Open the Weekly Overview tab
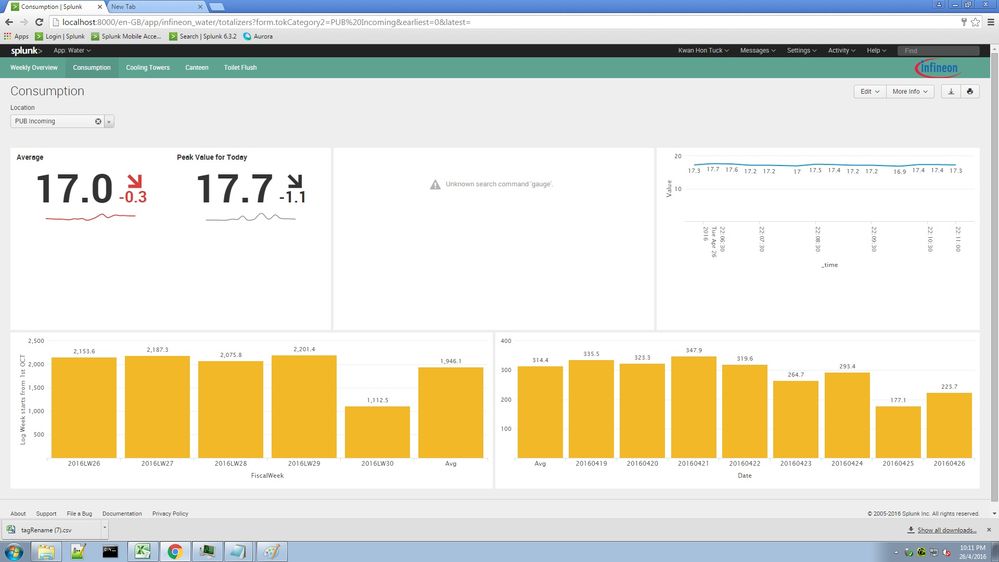 (x=34, y=68)
